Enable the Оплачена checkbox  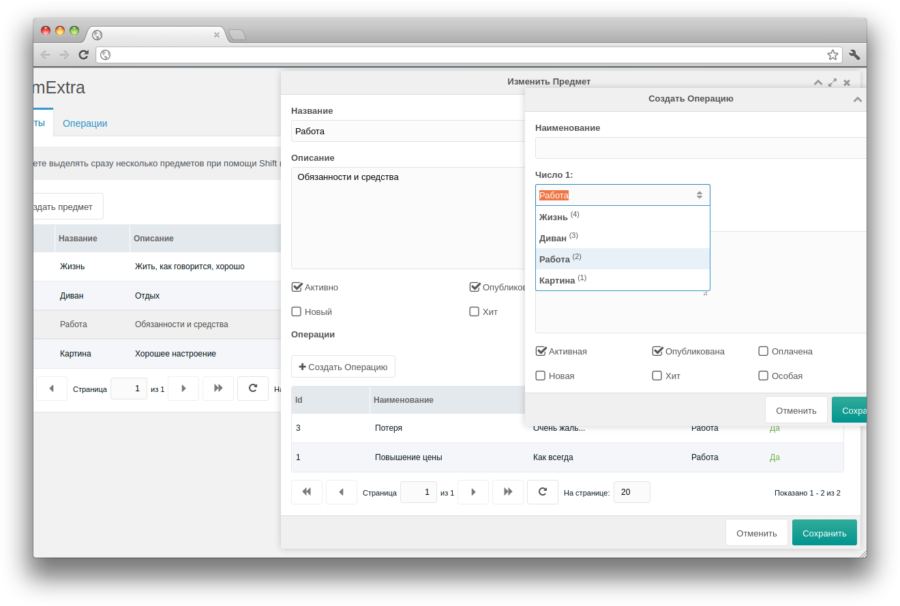pyautogui.click(x=764, y=351)
